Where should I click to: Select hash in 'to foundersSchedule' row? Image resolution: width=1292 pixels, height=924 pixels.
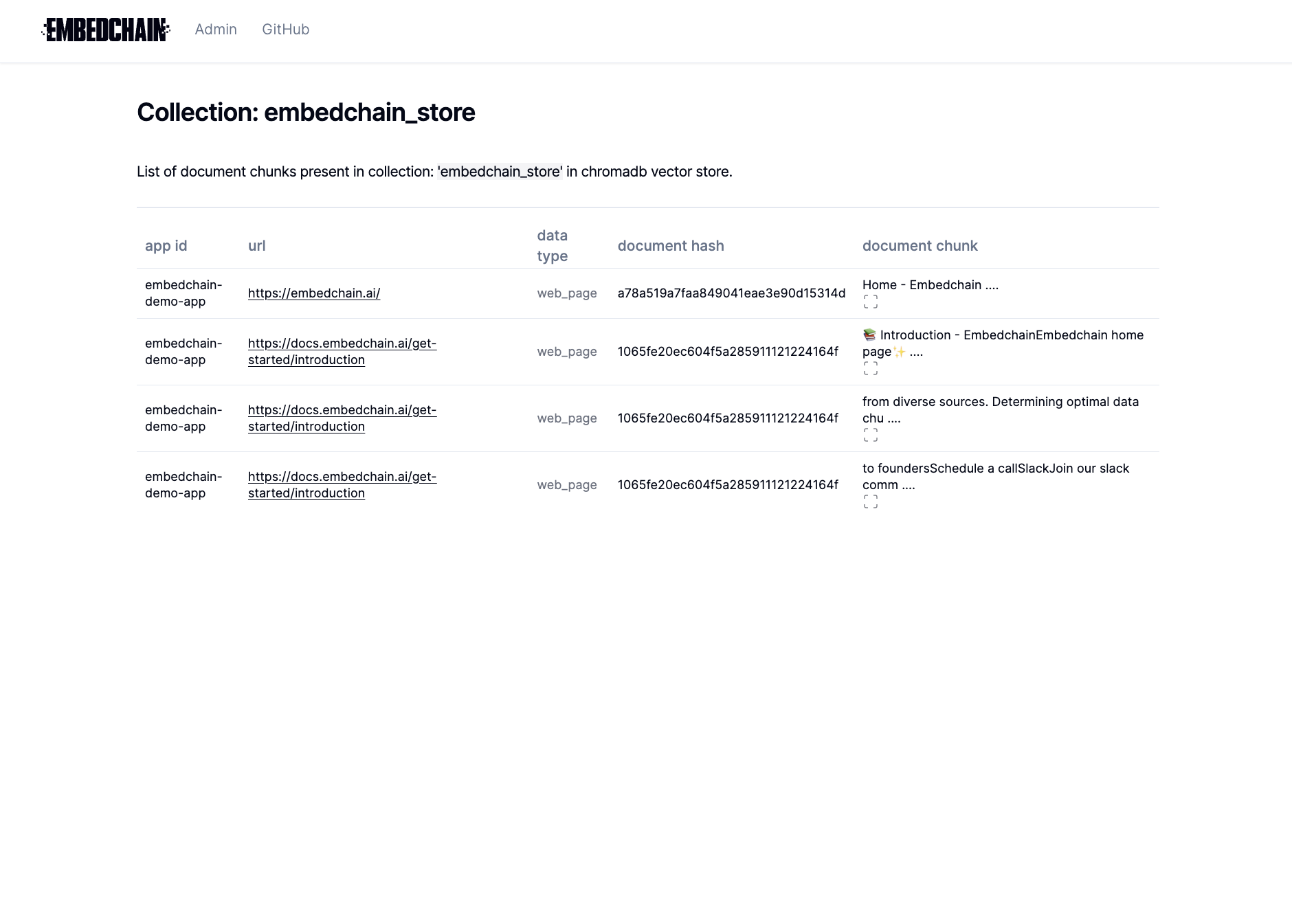click(x=728, y=485)
